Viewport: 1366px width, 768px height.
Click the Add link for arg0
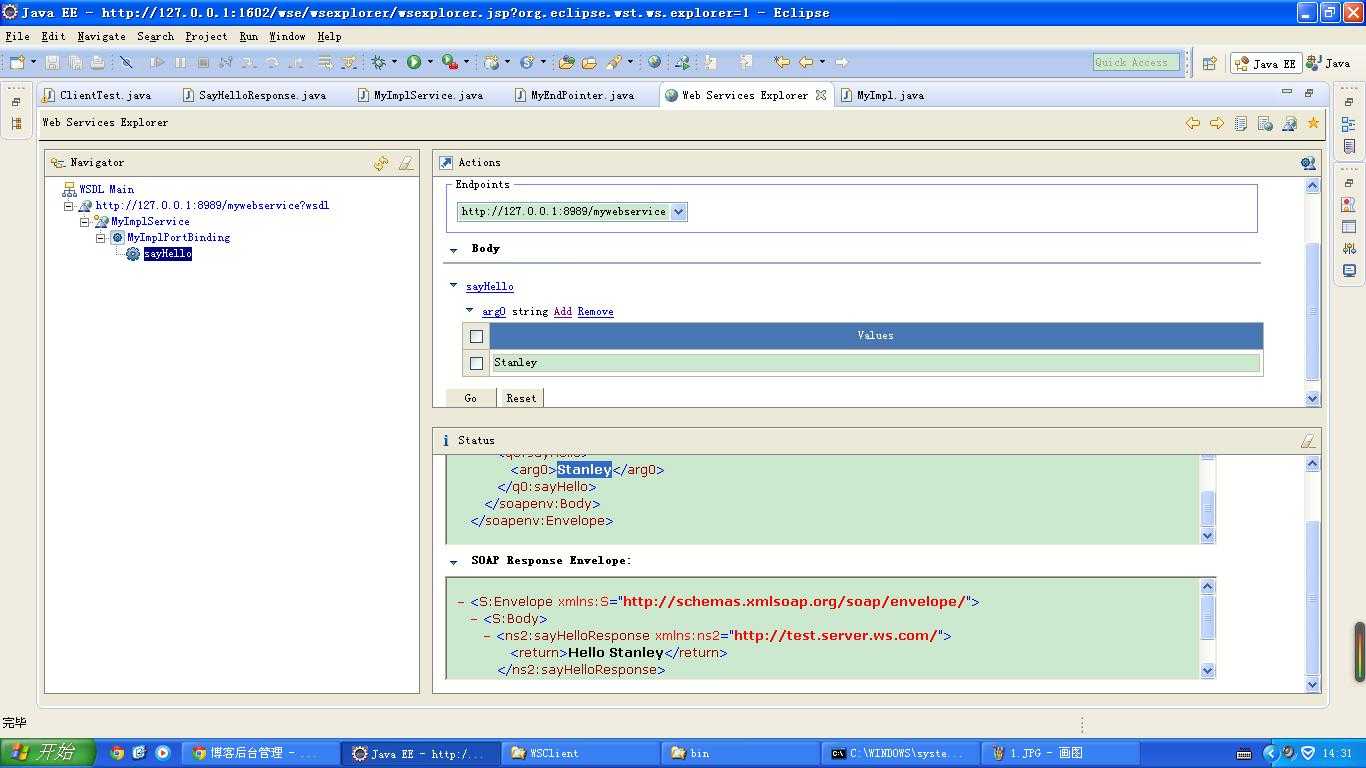tap(562, 312)
